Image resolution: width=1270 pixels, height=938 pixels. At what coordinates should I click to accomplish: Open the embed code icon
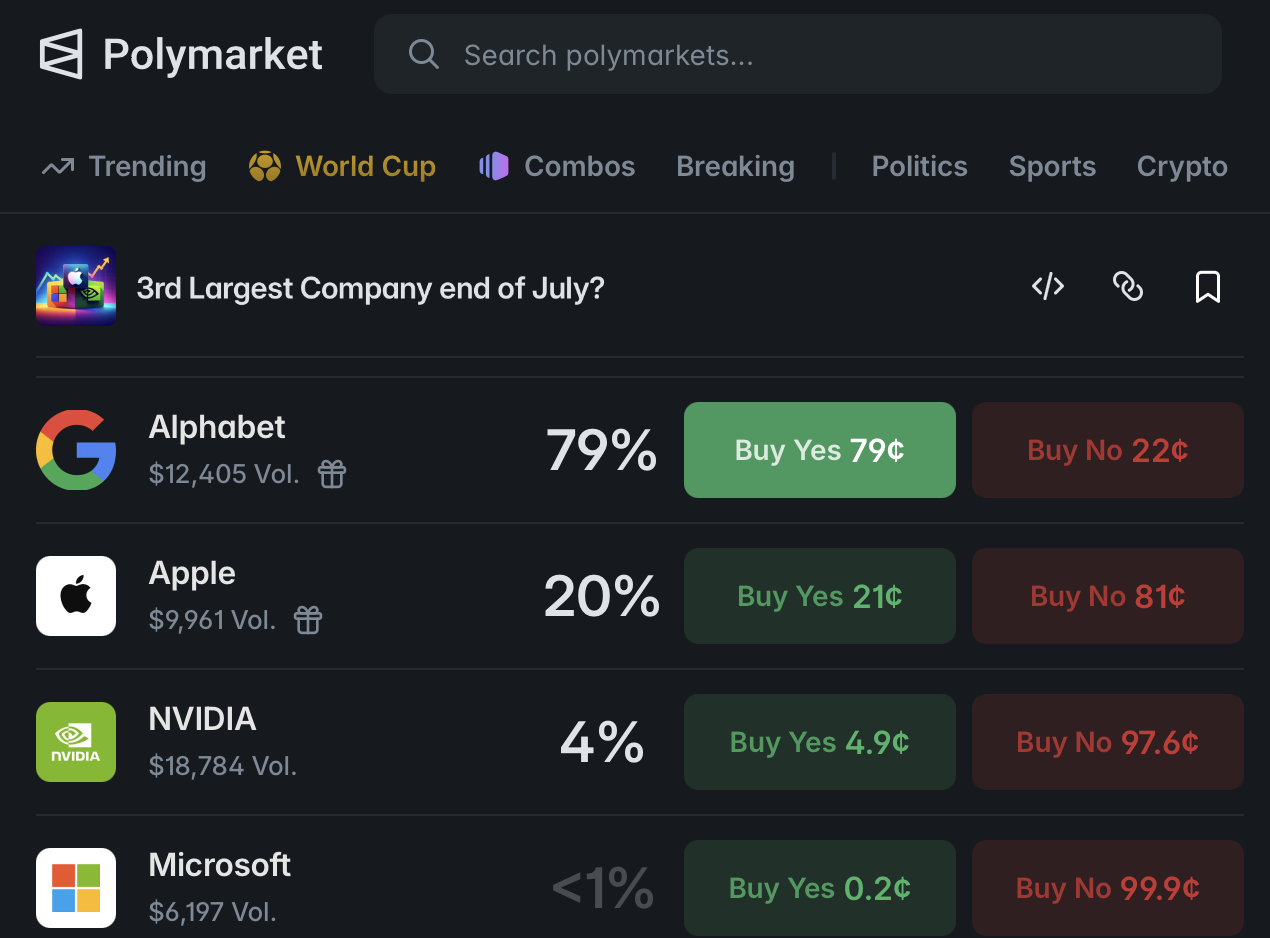(1048, 287)
